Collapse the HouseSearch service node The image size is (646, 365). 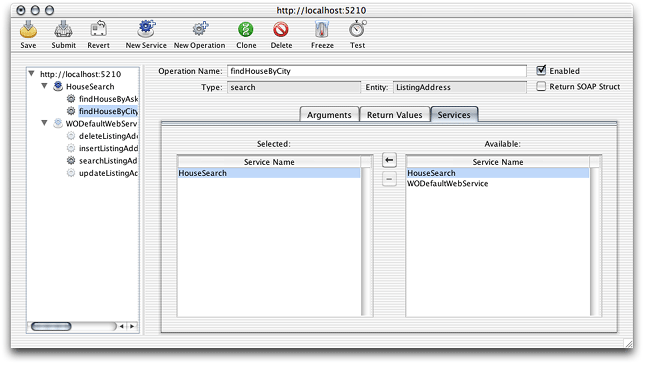pos(44,86)
